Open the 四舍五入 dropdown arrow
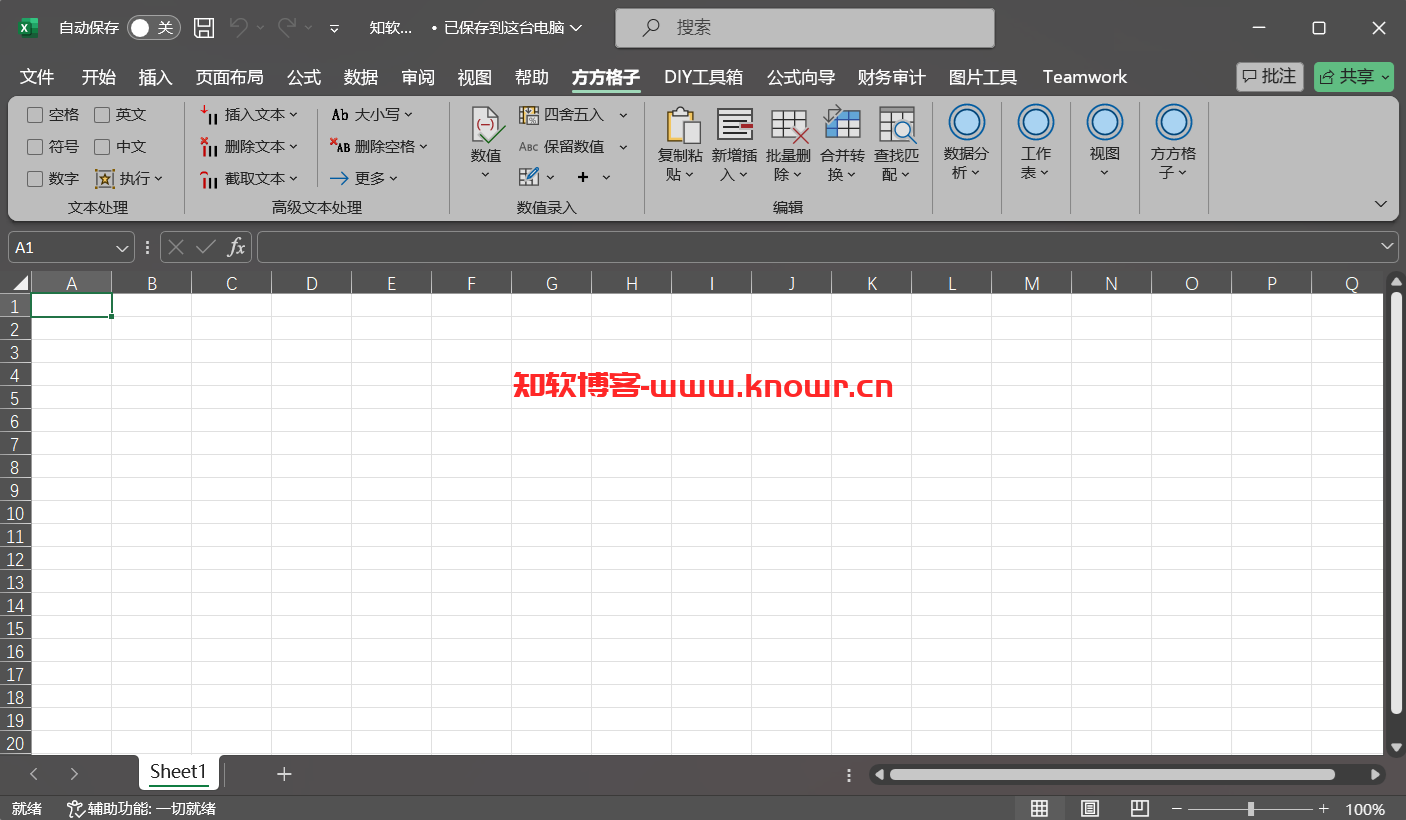This screenshot has width=1406, height=820. tap(623, 115)
